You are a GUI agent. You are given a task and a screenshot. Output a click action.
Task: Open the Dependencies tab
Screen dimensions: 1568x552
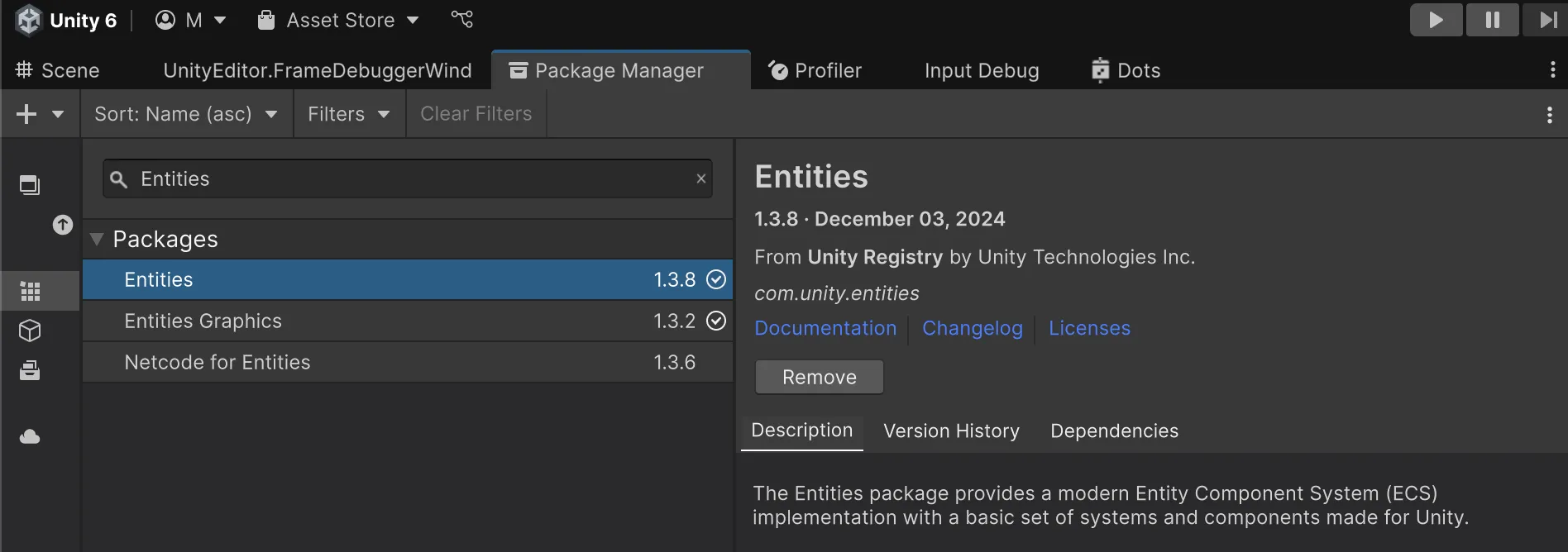(x=1114, y=431)
